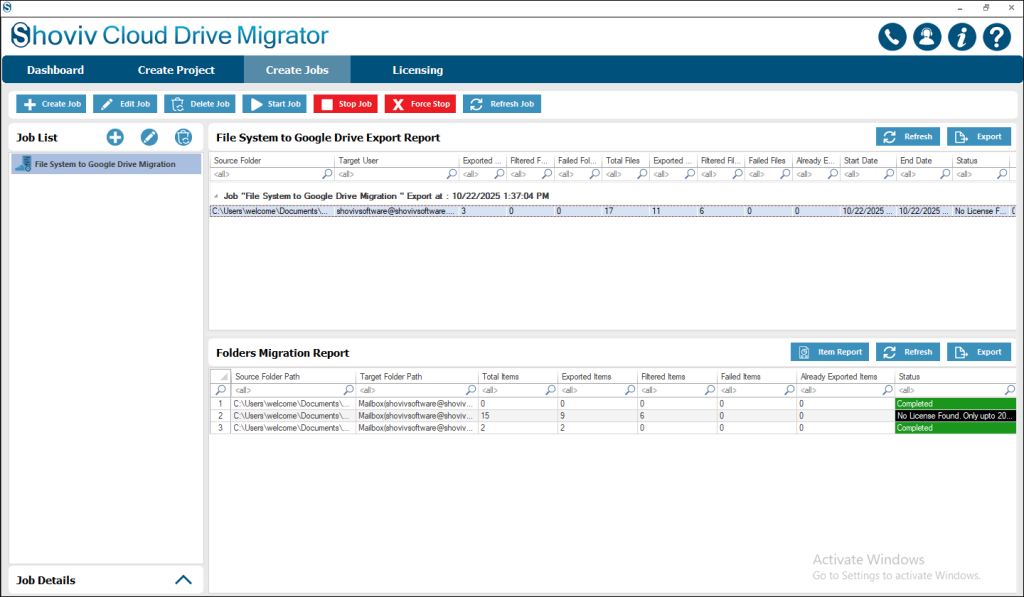Open Item Report in Folders Migration Report
The width and height of the screenshot is (1024, 597).
tap(830, 352)
